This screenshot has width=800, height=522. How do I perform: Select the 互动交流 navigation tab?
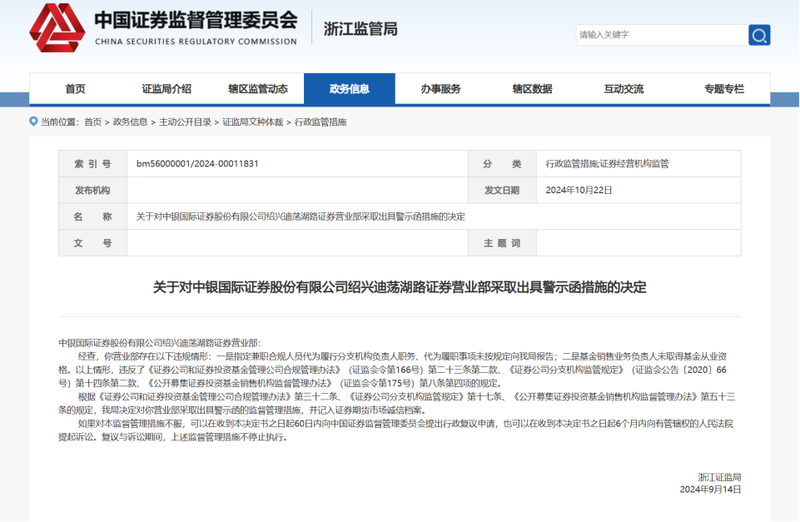[x=623, y=89]
